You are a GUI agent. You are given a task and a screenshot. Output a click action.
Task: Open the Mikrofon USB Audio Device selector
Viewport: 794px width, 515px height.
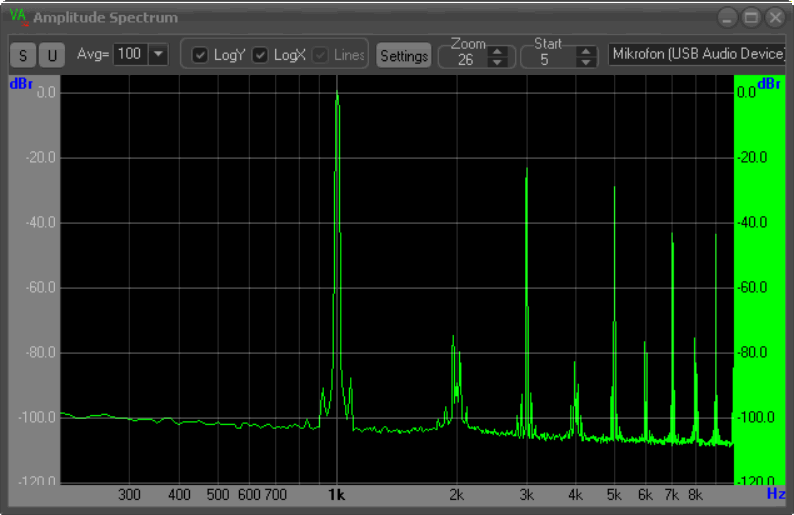click(698, 54)
